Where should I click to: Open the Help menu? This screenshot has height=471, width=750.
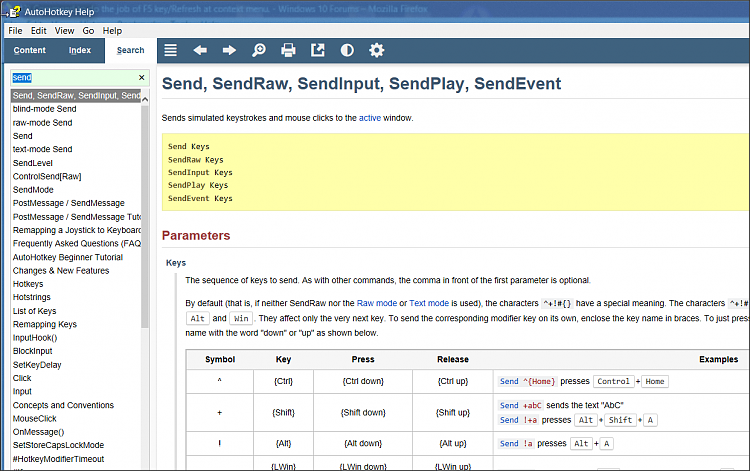[x=112, y=31]
